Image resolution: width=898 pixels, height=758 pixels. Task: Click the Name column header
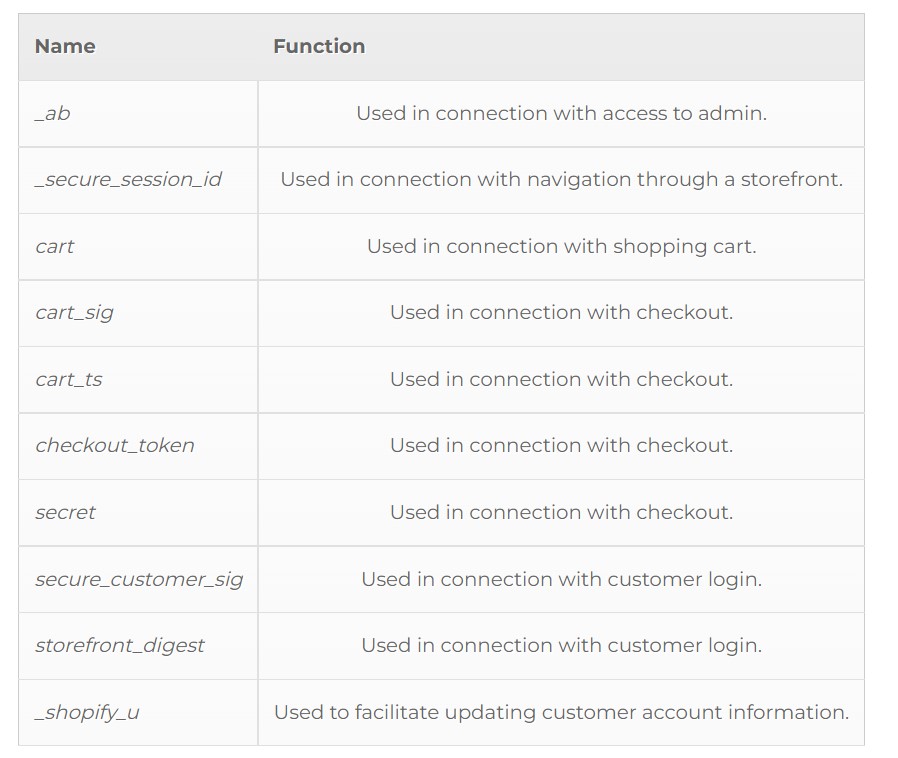click(65, 46)
